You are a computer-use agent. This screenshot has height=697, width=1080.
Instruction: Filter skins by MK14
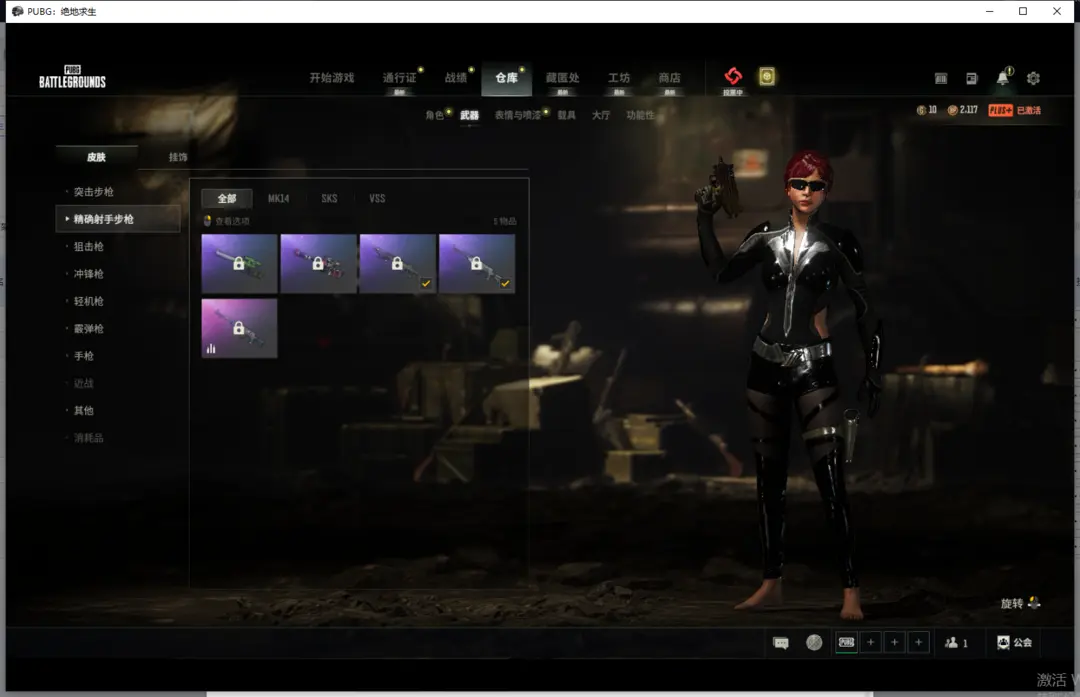[x=278, y=198]
